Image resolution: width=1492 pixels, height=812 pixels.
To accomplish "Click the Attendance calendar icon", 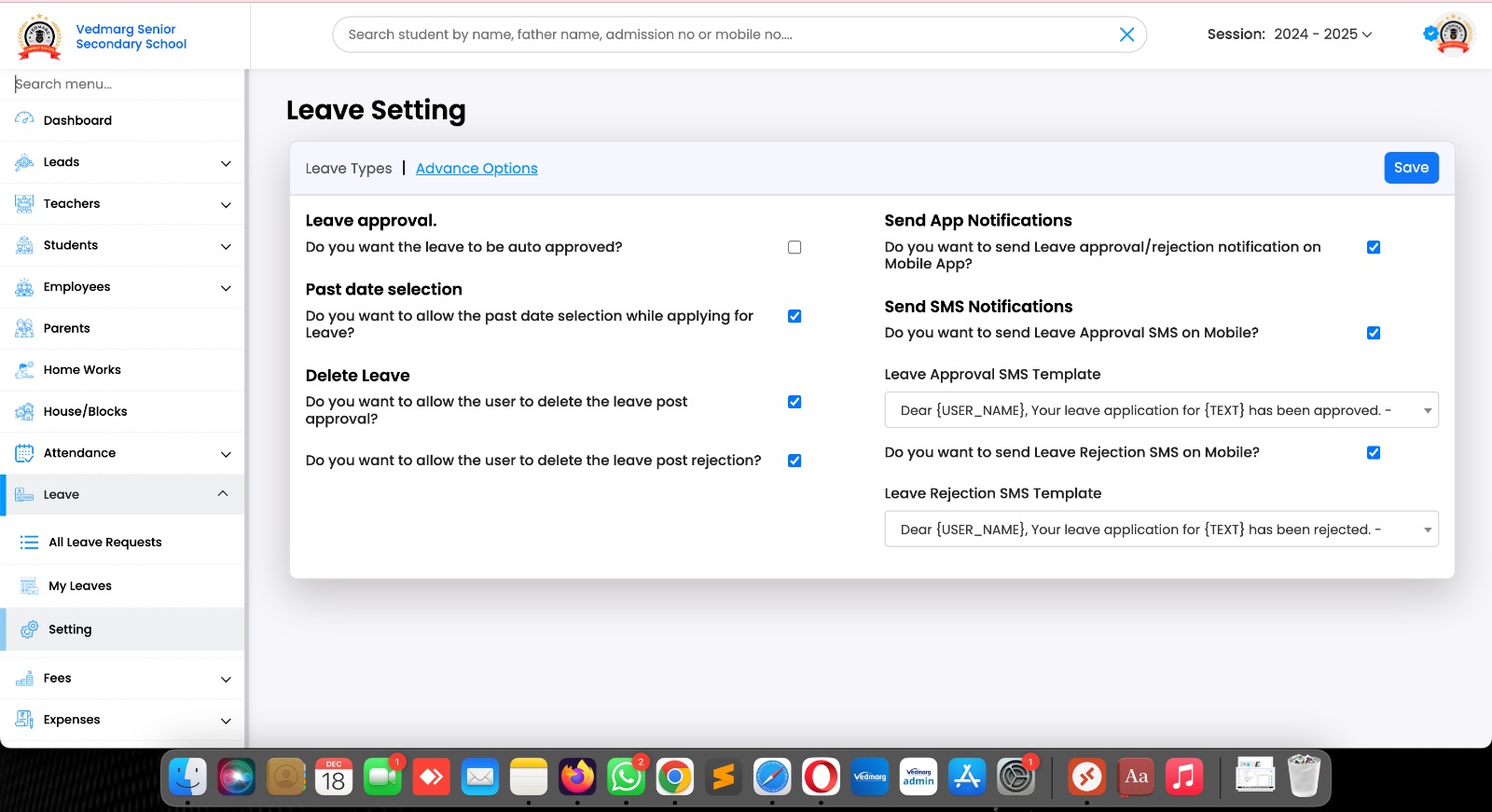I will [24, 453].
